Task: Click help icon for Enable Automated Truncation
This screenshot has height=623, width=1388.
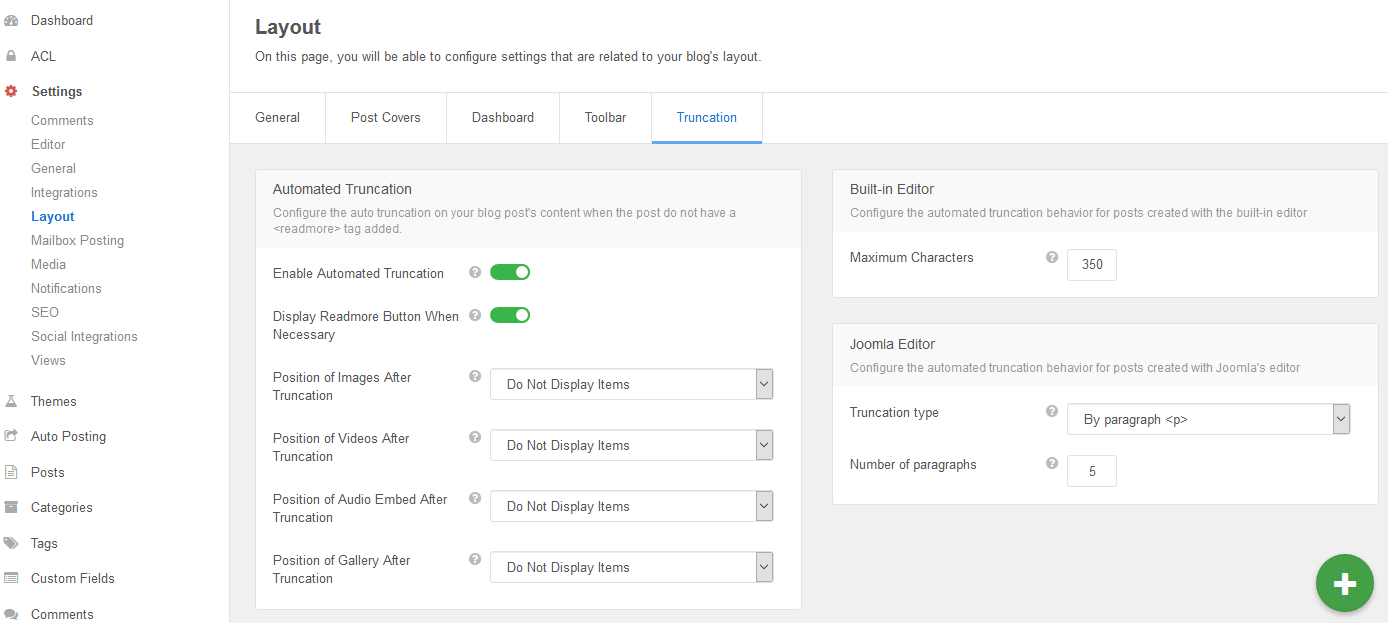Action: 475,272
